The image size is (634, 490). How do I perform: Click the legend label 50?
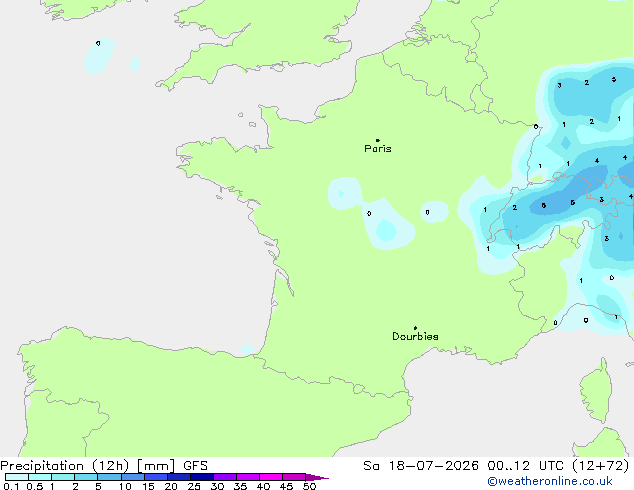pyautogui.click(x=309, y=486)
